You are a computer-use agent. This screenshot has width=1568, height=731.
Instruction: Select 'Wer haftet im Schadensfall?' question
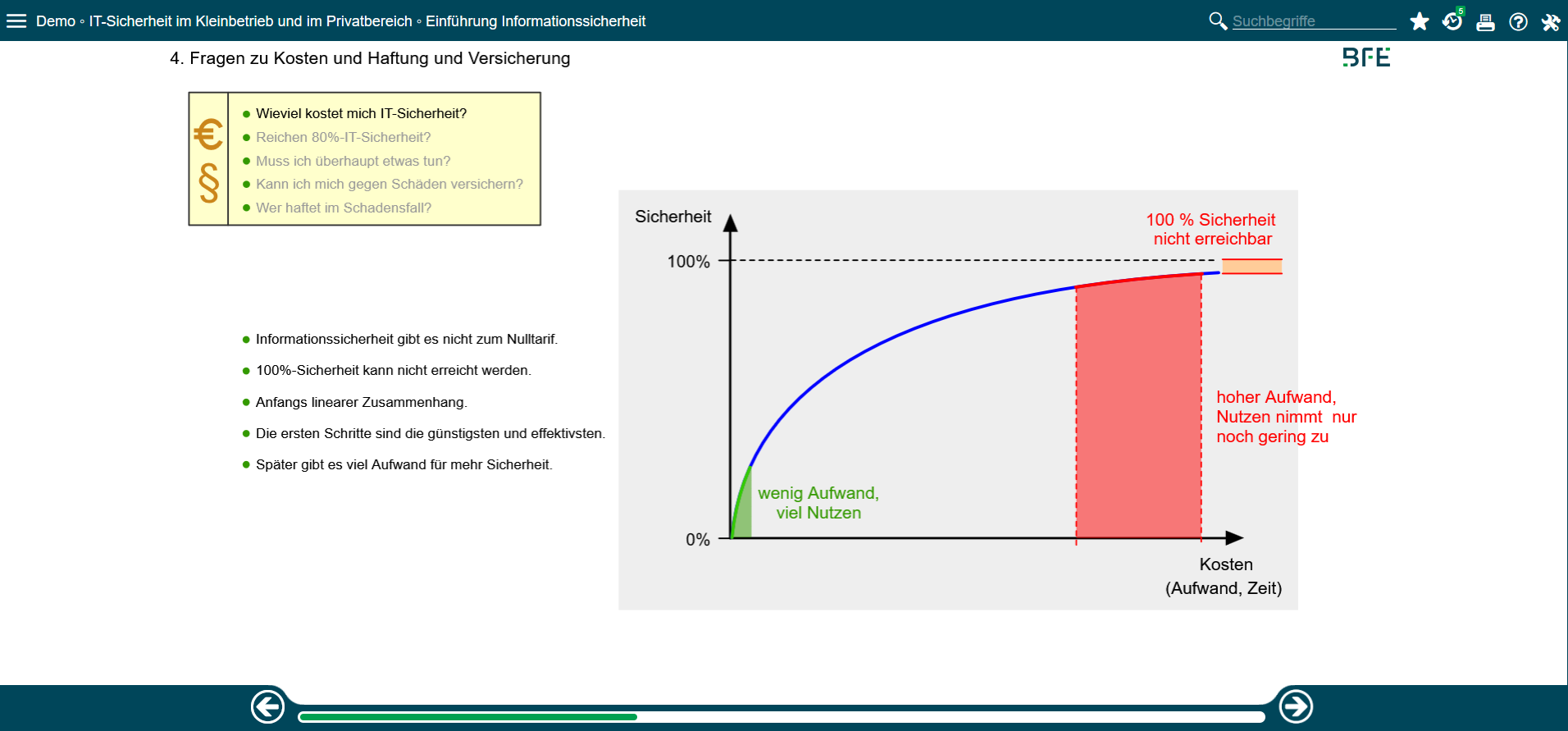343,208
